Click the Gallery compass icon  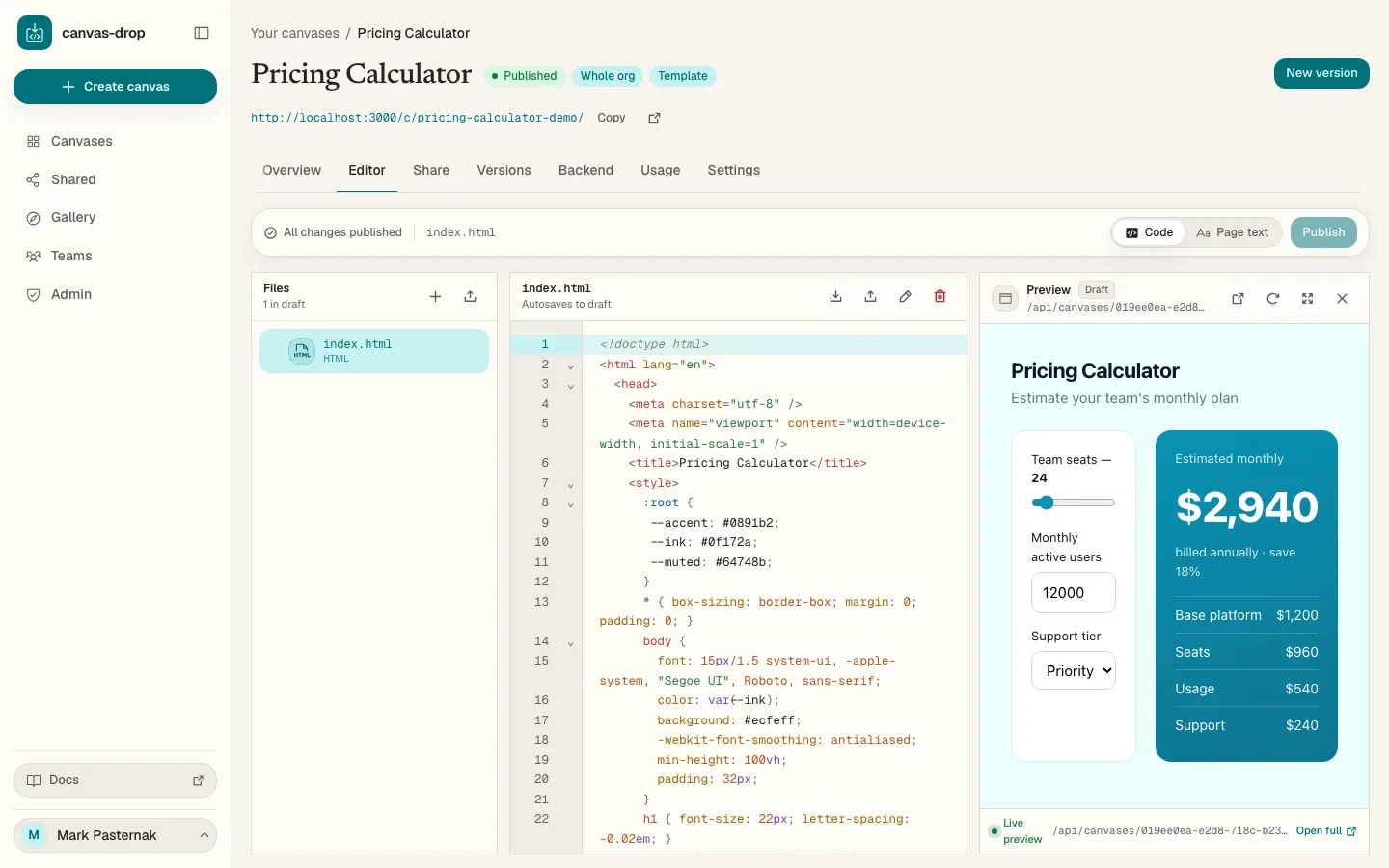click(33, 218)
